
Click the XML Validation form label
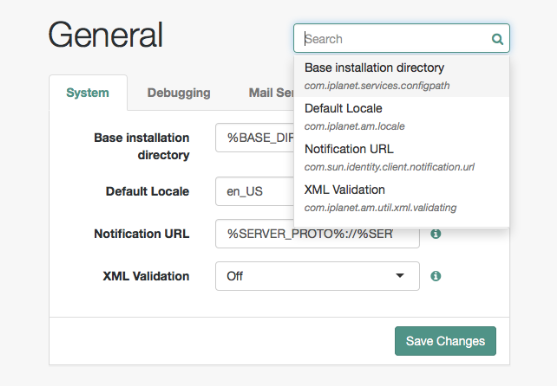coord(146,276)
